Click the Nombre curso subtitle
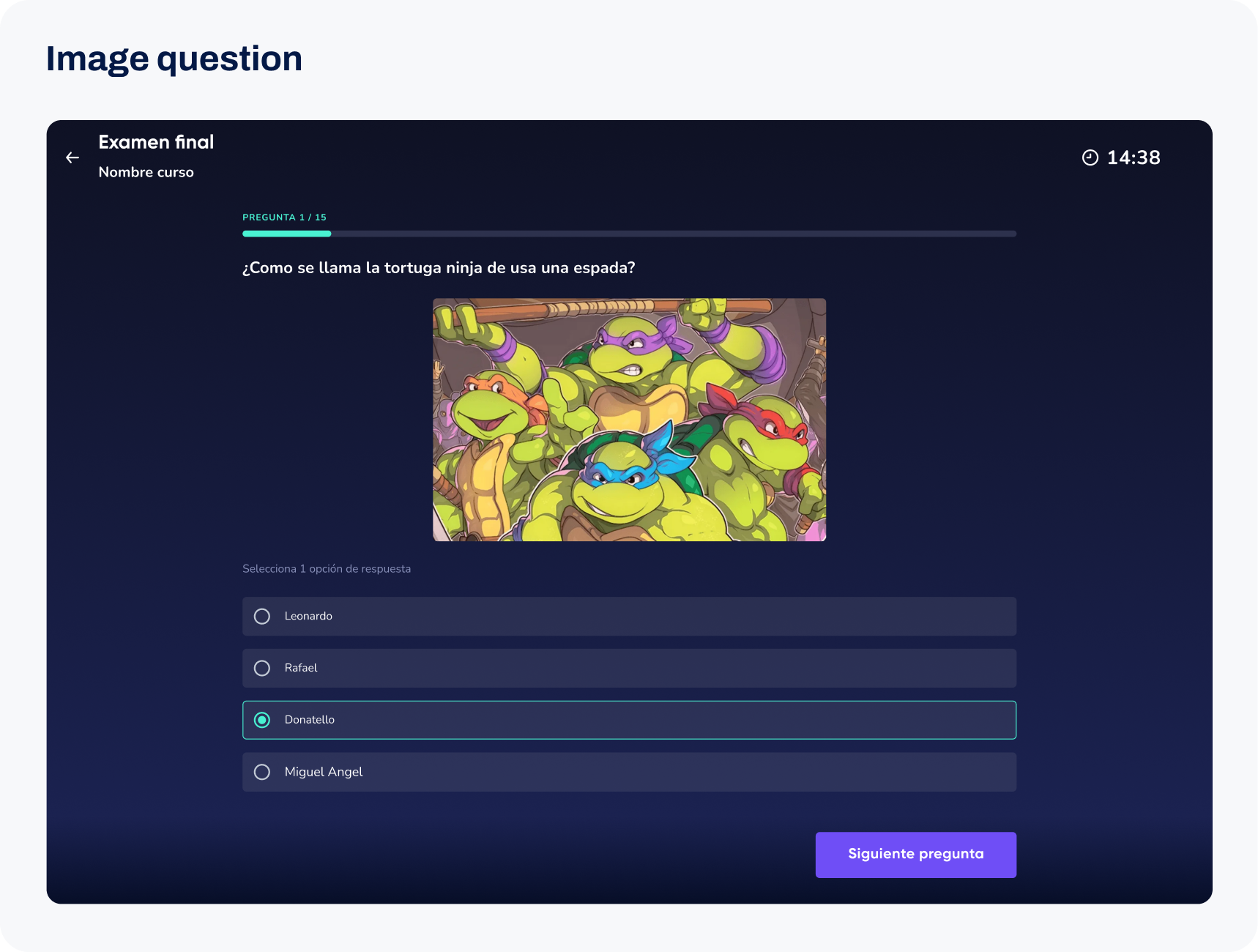 (x=146, y=172)
